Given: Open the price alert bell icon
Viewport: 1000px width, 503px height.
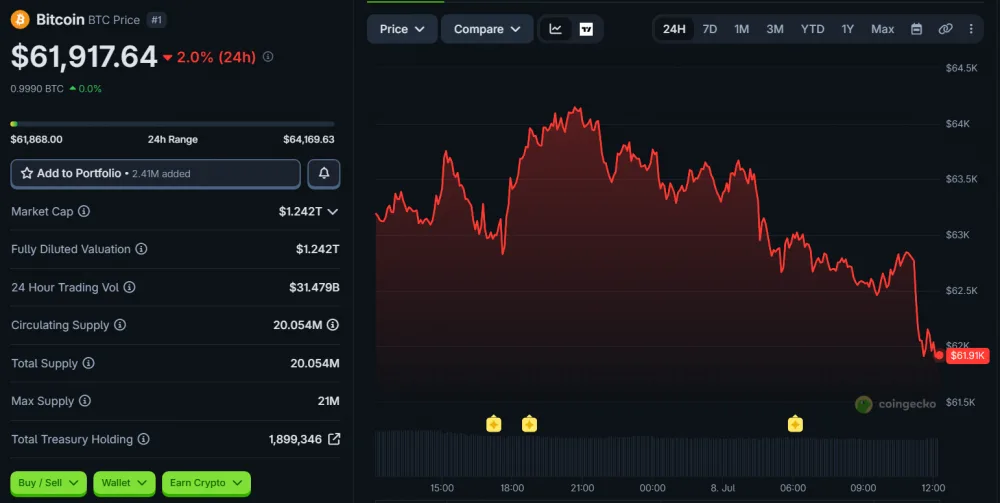Looking at the screenshot, I should tap(324, 173).
